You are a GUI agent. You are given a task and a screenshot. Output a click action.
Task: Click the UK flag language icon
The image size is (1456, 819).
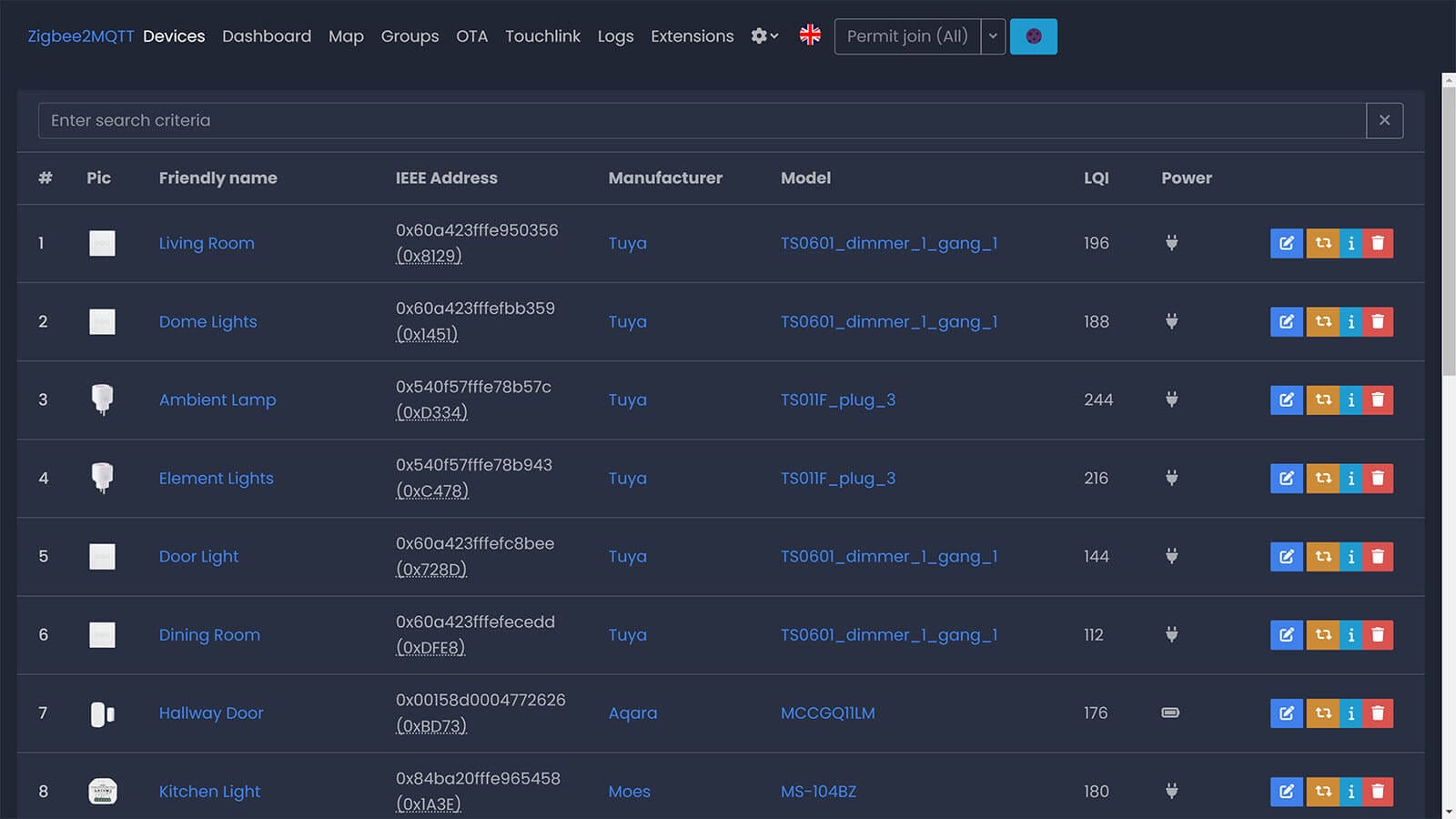[810, 35]
